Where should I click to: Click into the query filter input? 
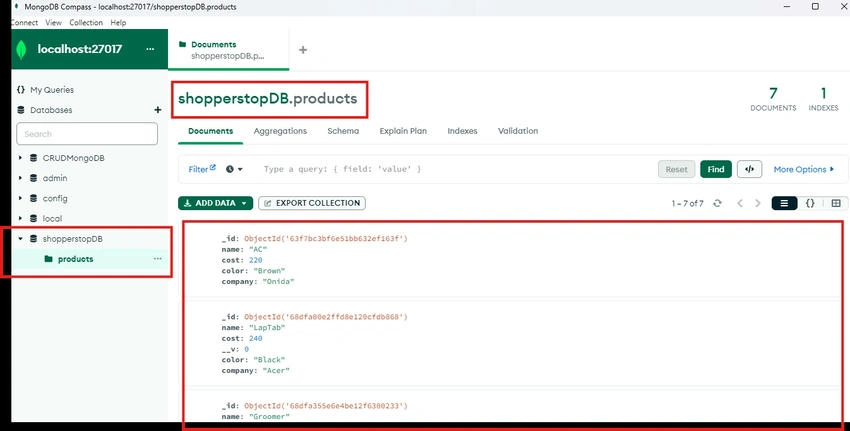pos(455,169)
